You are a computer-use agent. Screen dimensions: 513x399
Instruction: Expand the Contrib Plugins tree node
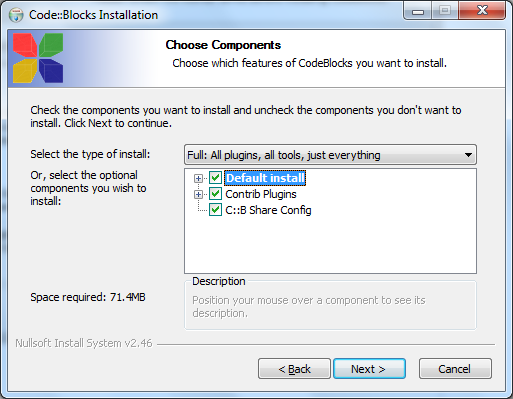(x=198, y=194)
